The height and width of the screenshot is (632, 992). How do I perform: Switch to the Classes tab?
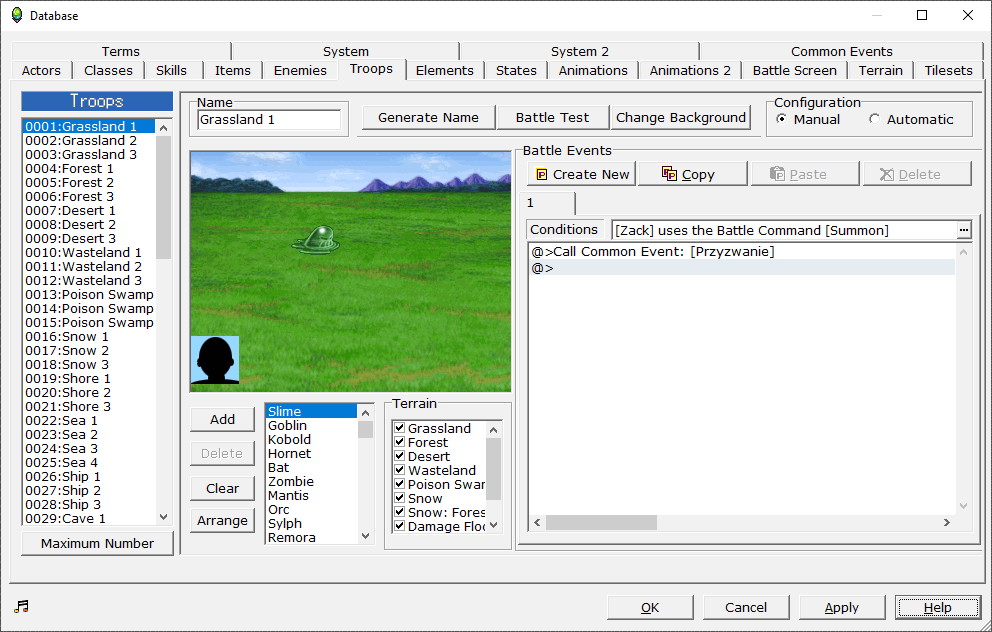108,70
